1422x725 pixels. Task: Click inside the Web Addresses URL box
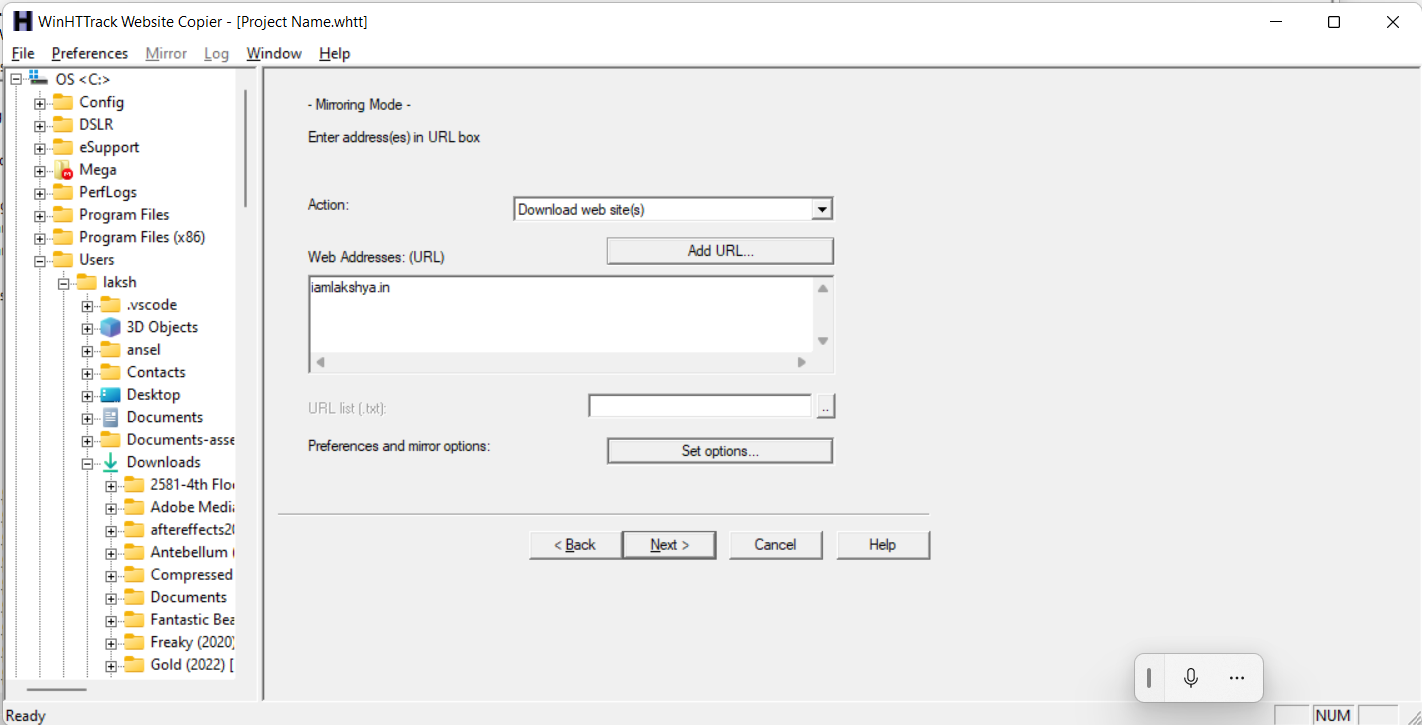(x=560, y=315)
